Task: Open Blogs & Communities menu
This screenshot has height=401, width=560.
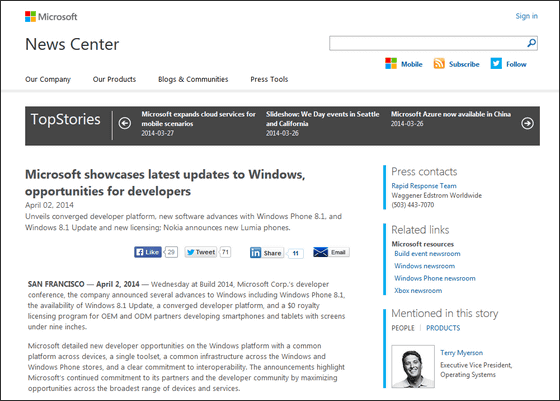Action: pos(193,79)
